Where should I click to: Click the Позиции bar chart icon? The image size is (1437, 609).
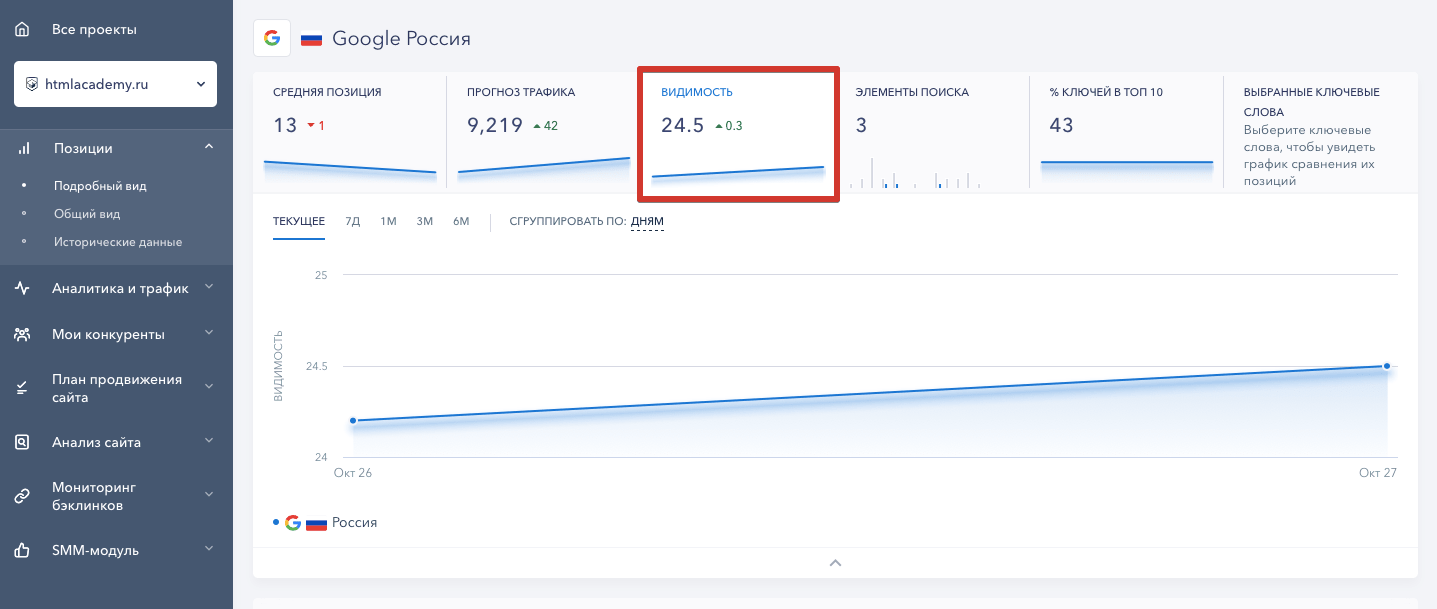(x=23, y=148)
